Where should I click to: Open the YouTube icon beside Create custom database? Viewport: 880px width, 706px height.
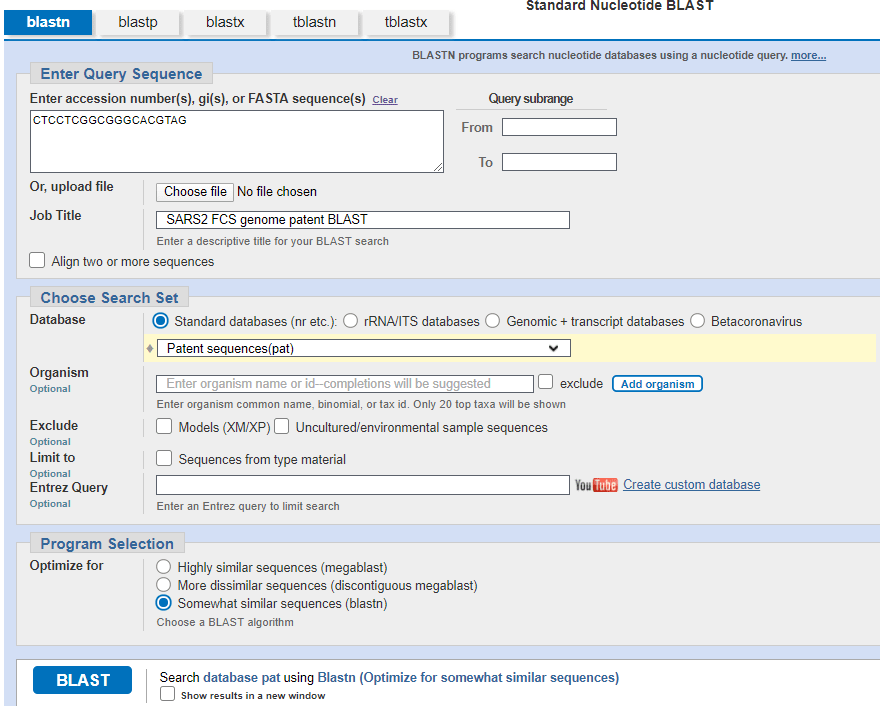pyautogui.click(x=596, y=485)
